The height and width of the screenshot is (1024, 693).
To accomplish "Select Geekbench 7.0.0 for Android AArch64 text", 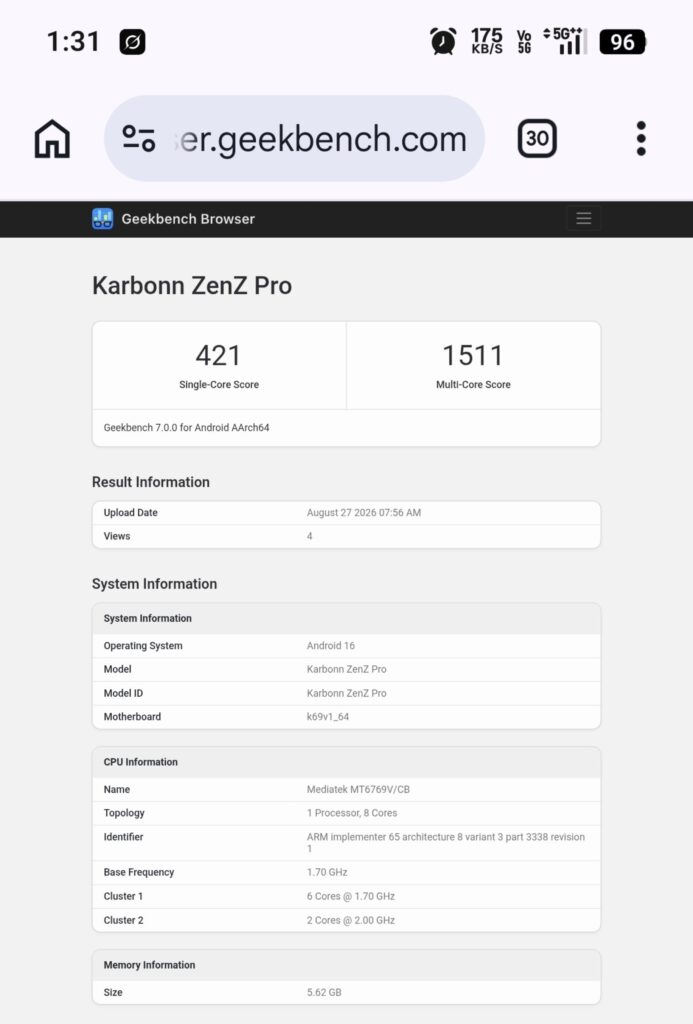I will pos(186,428).
